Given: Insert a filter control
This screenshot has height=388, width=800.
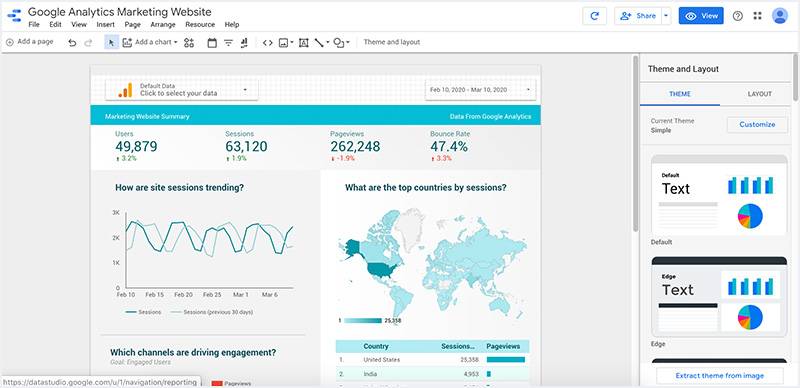Looking at the screenshot, I should 228,42.
